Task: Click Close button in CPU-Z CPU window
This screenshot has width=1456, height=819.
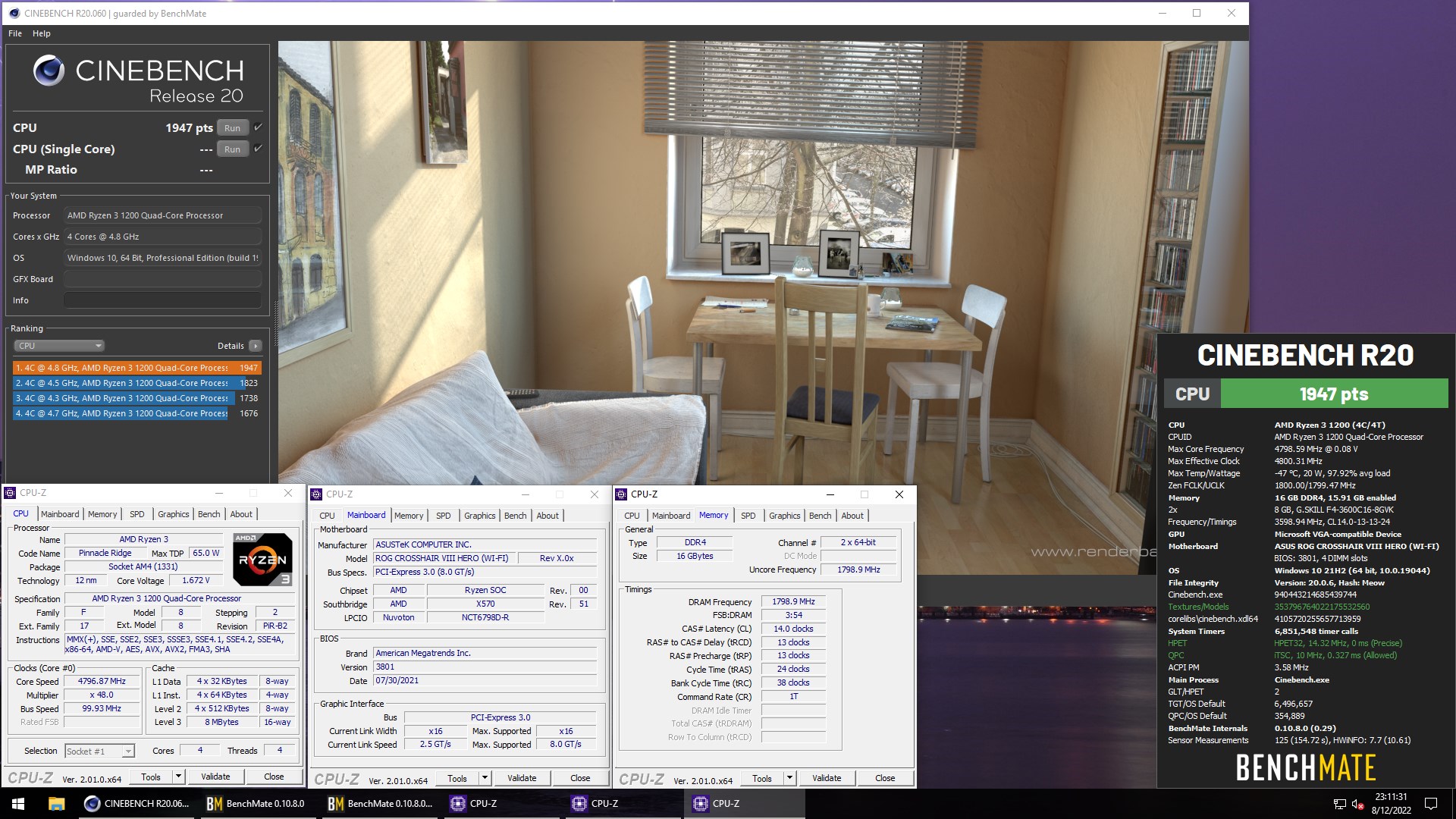Action: coord(274,777)
